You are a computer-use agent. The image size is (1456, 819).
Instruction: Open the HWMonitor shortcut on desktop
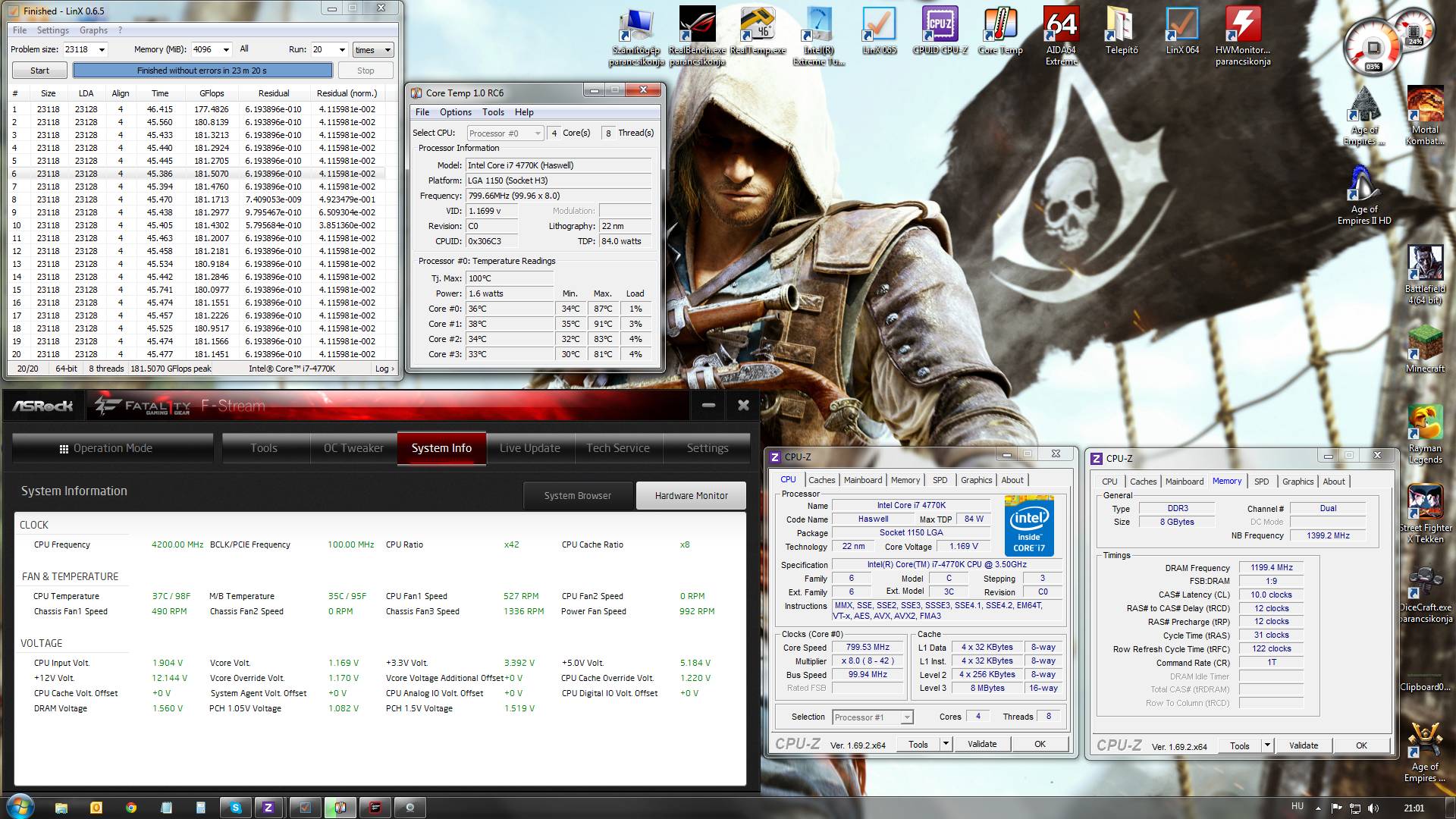click(x=1243, y=36)
